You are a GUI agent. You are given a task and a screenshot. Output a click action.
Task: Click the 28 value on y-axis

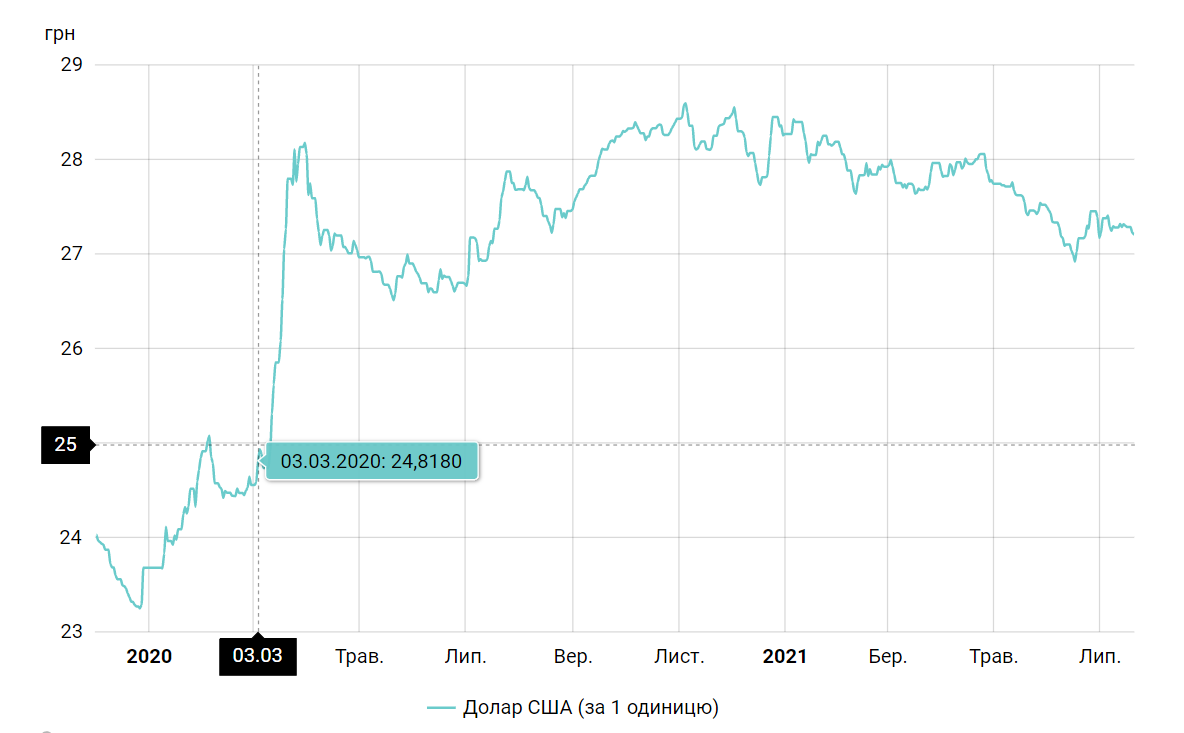click(72, 159)
